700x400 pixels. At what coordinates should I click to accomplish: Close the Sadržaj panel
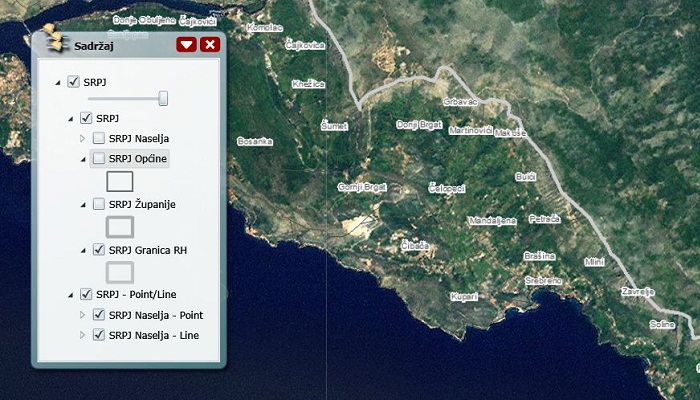click(209, 45)
